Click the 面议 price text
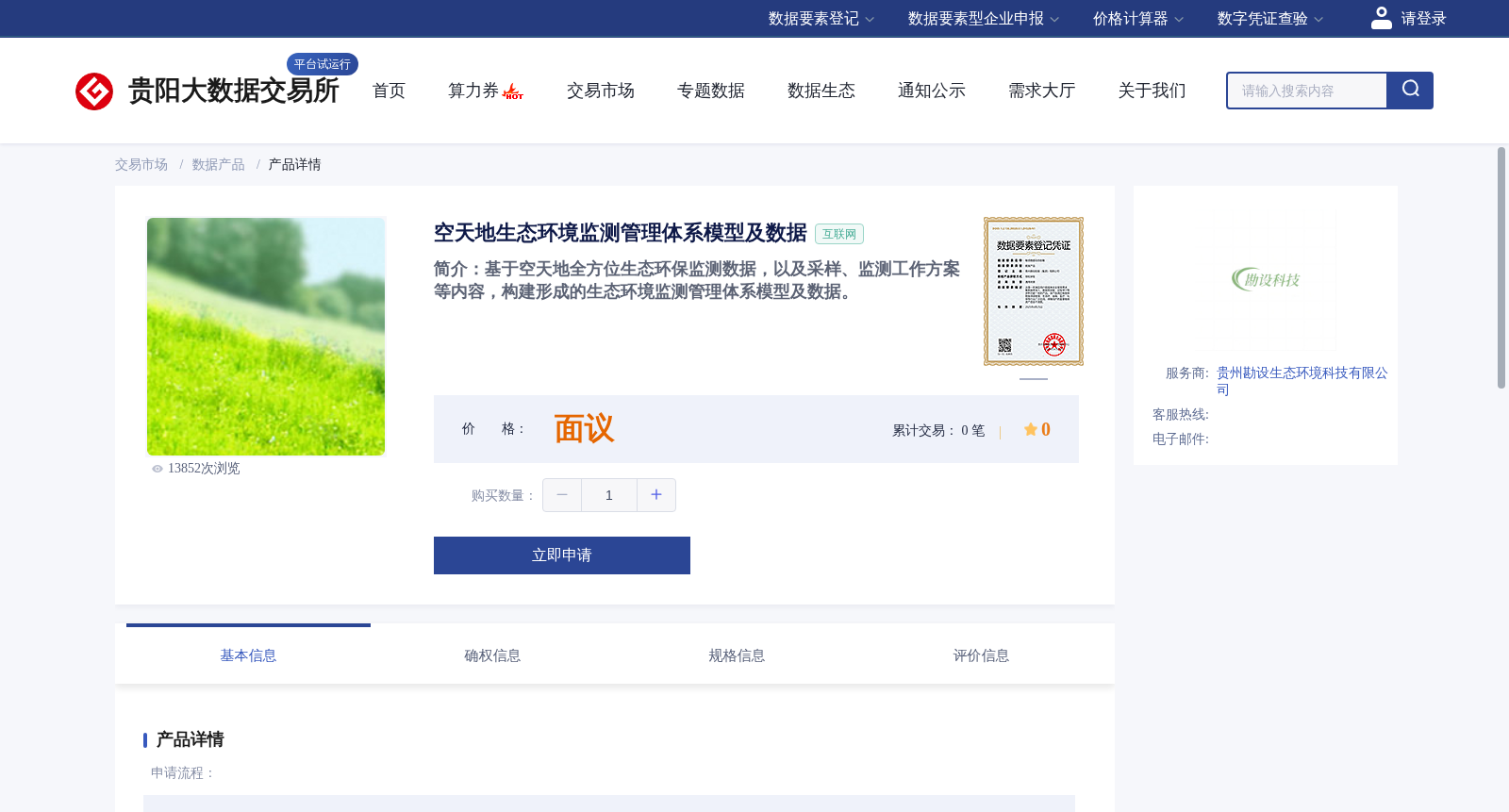This screenshot has height=812, width=1509. 584,429
